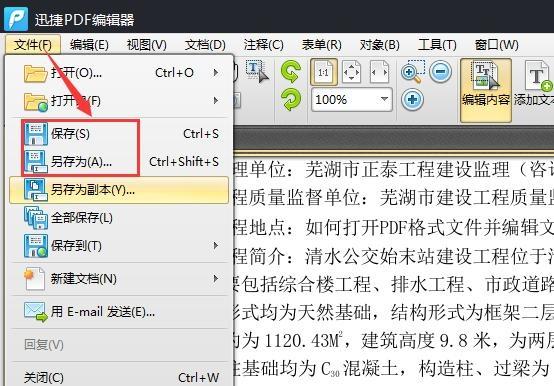Expand the 新建文档(N) submenu arrow

[216, 279]
